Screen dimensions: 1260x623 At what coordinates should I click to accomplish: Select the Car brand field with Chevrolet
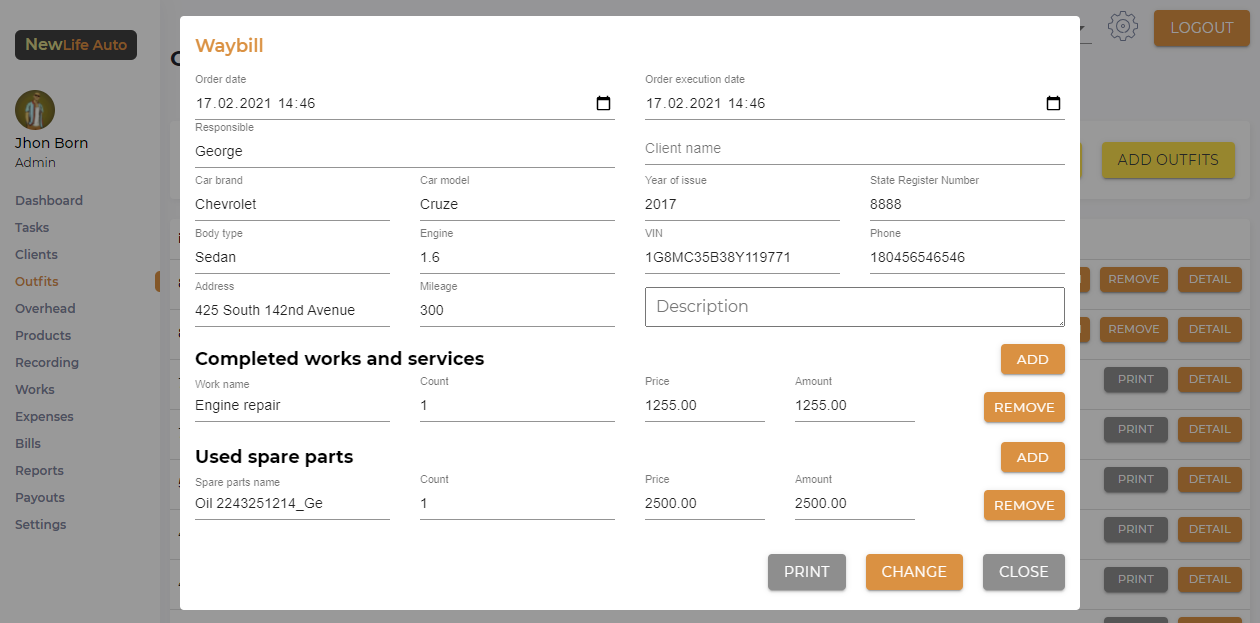pos(292,204)
